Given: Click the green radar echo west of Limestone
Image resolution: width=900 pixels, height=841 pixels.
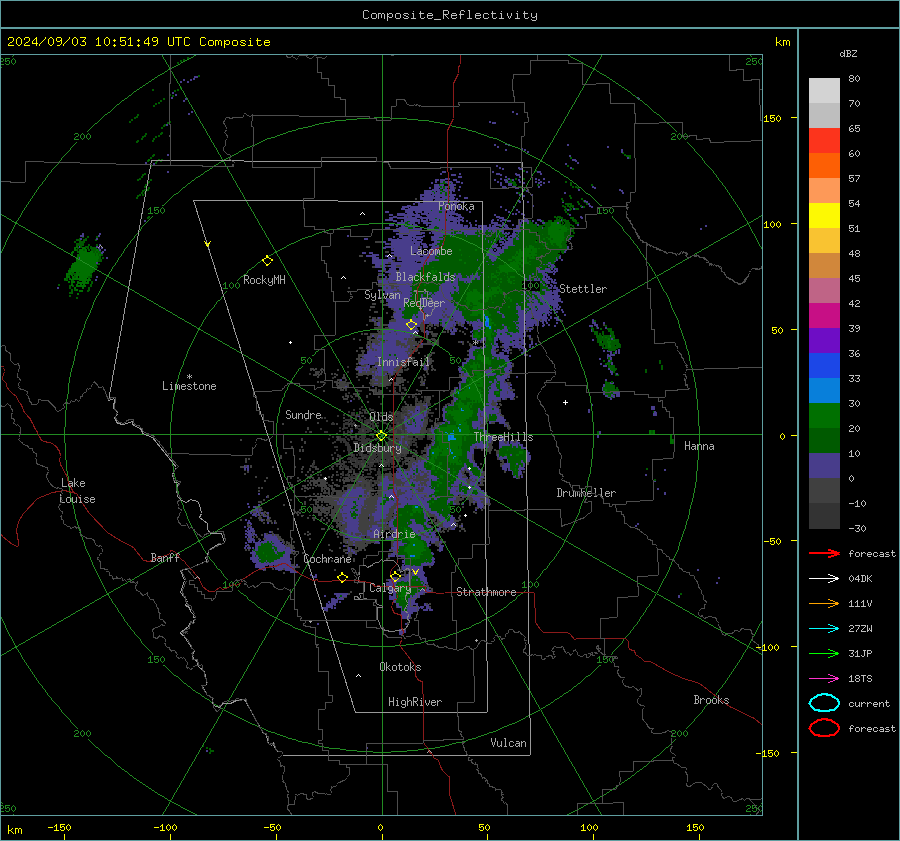Looking at the screenshot, I should pyautogui.click(x=84, y=266).
